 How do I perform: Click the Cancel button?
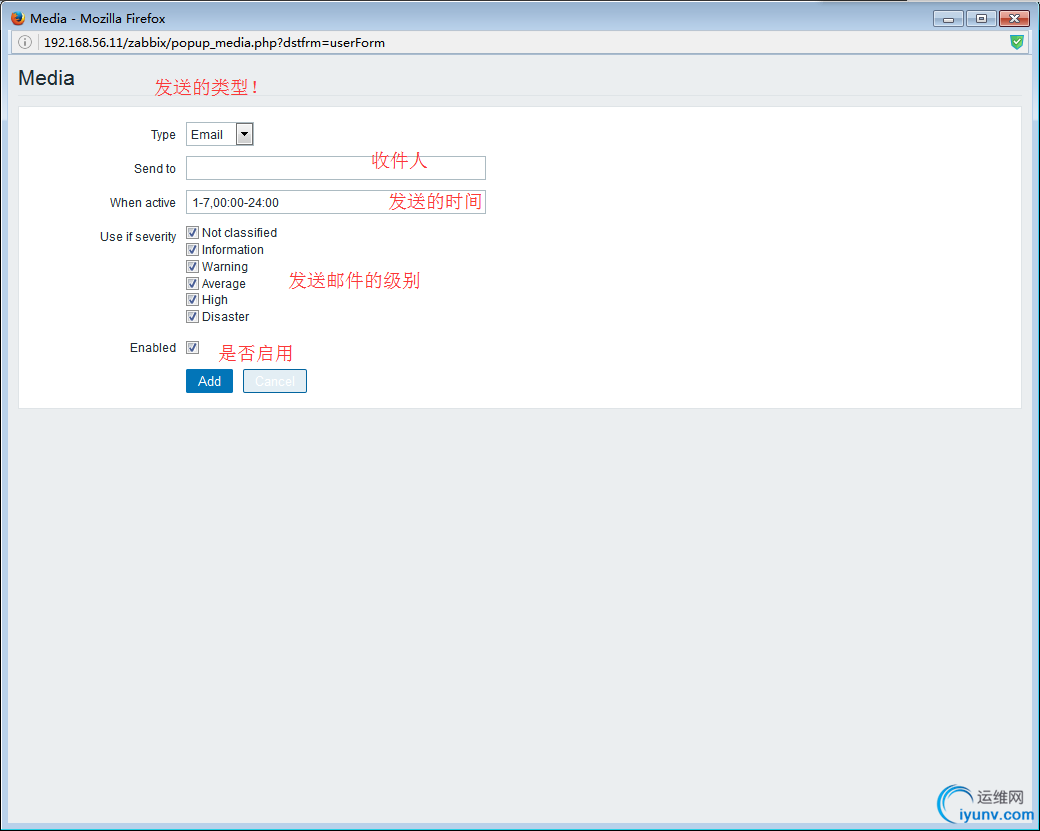(x=275, y=381)
